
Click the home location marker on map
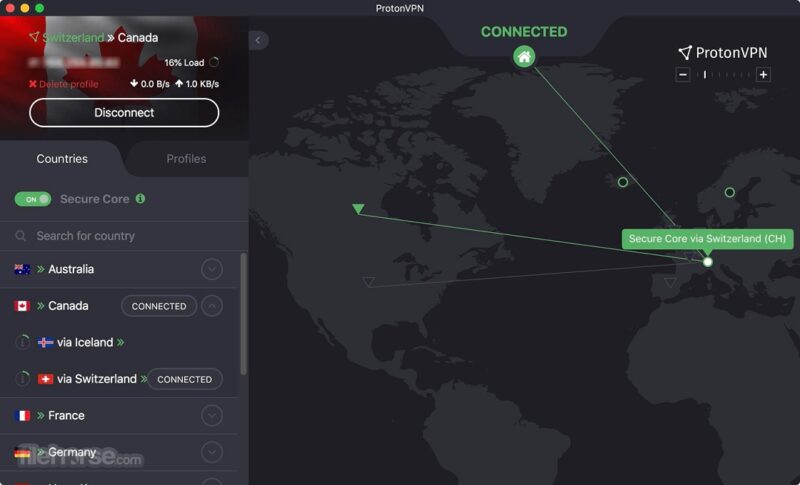click(524, 57)
